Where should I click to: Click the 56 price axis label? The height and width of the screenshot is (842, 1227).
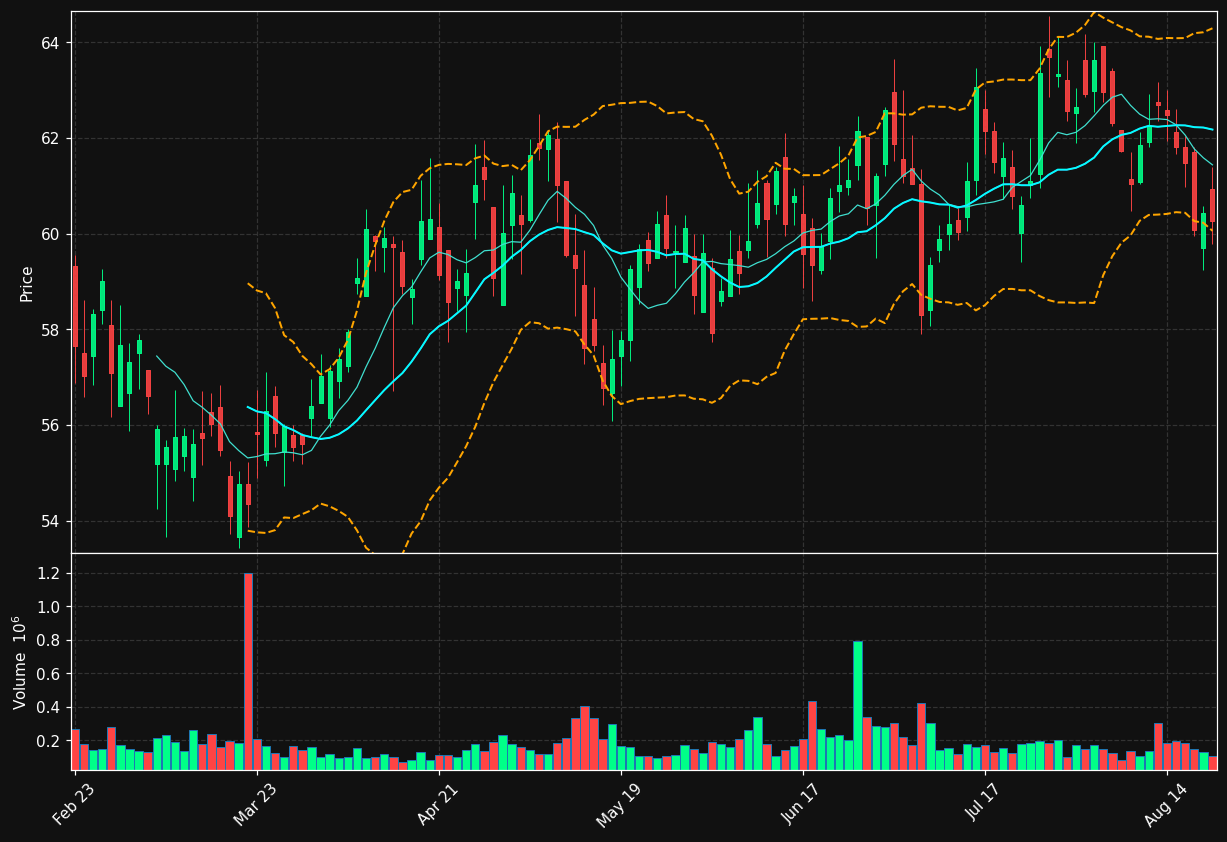click(x=51, y=426)
